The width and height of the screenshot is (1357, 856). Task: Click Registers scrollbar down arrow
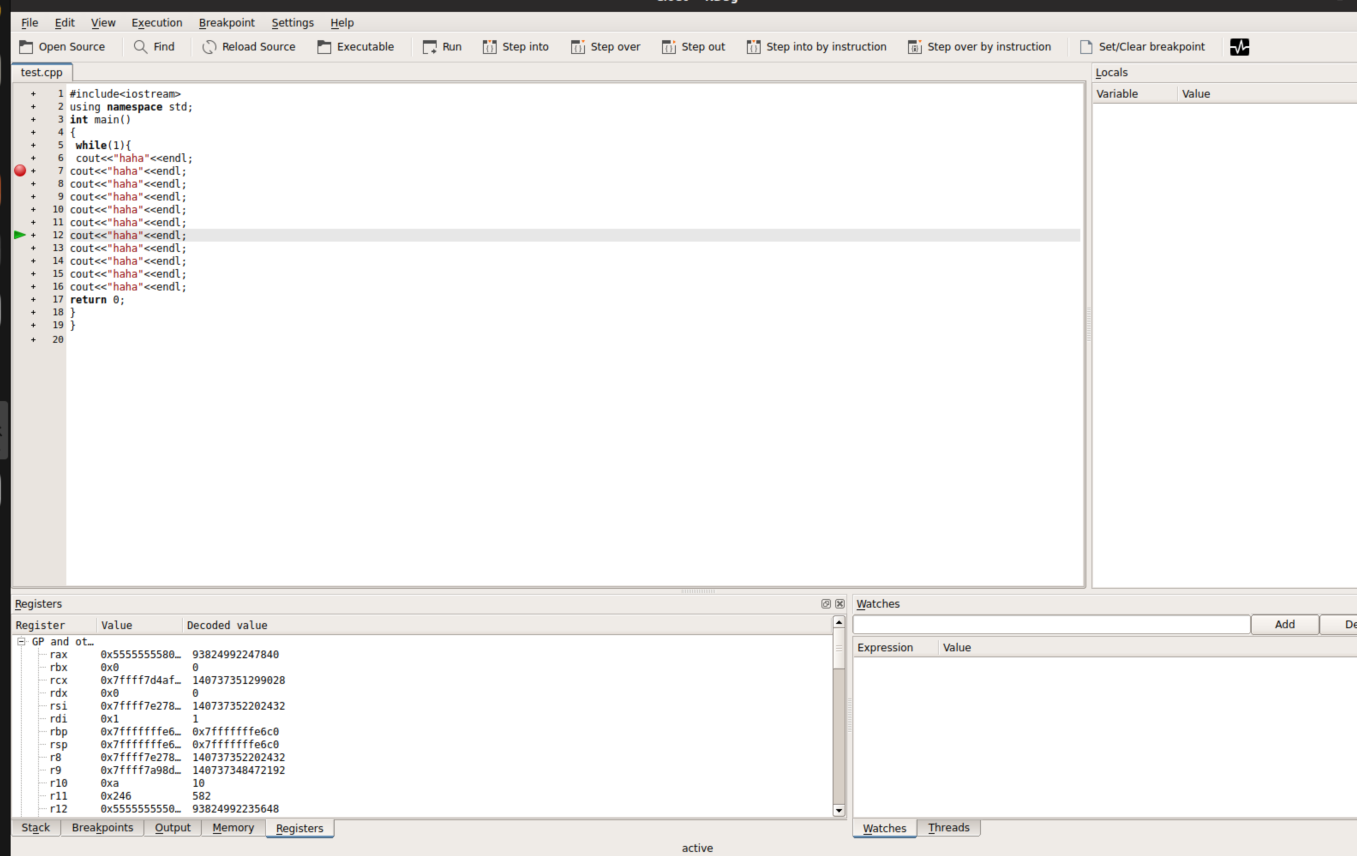coord(839,811)
